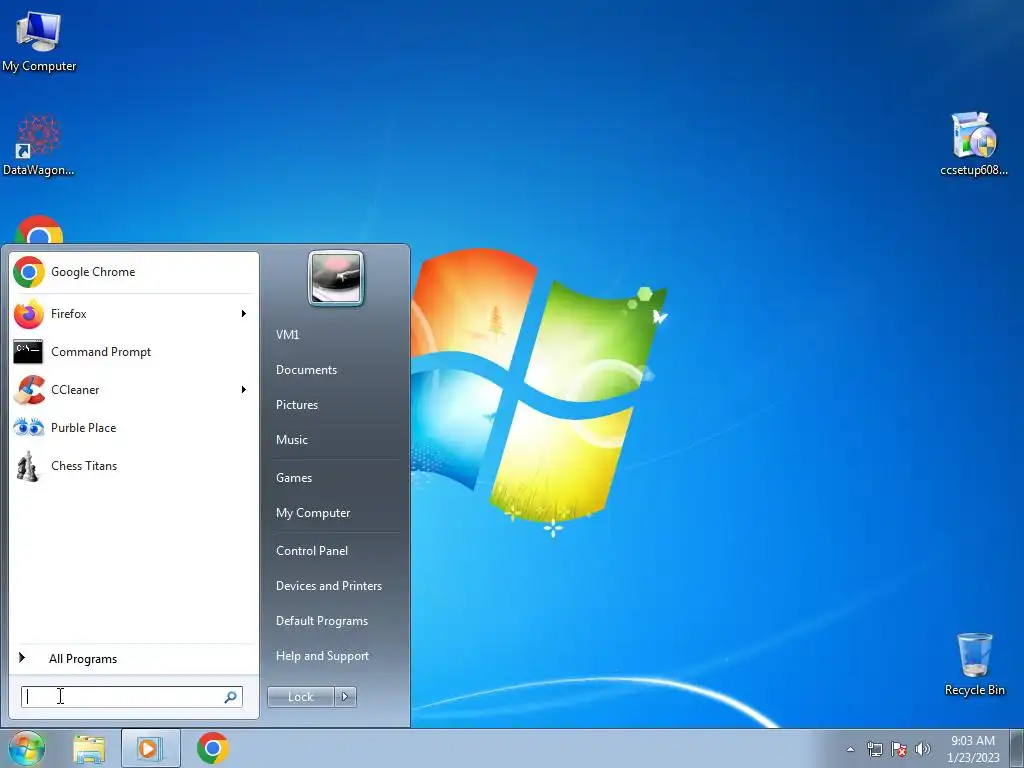This screenshot has height=768, width=1024.
Task: Click the search programs and files box
Action: (x=131, y=697)
